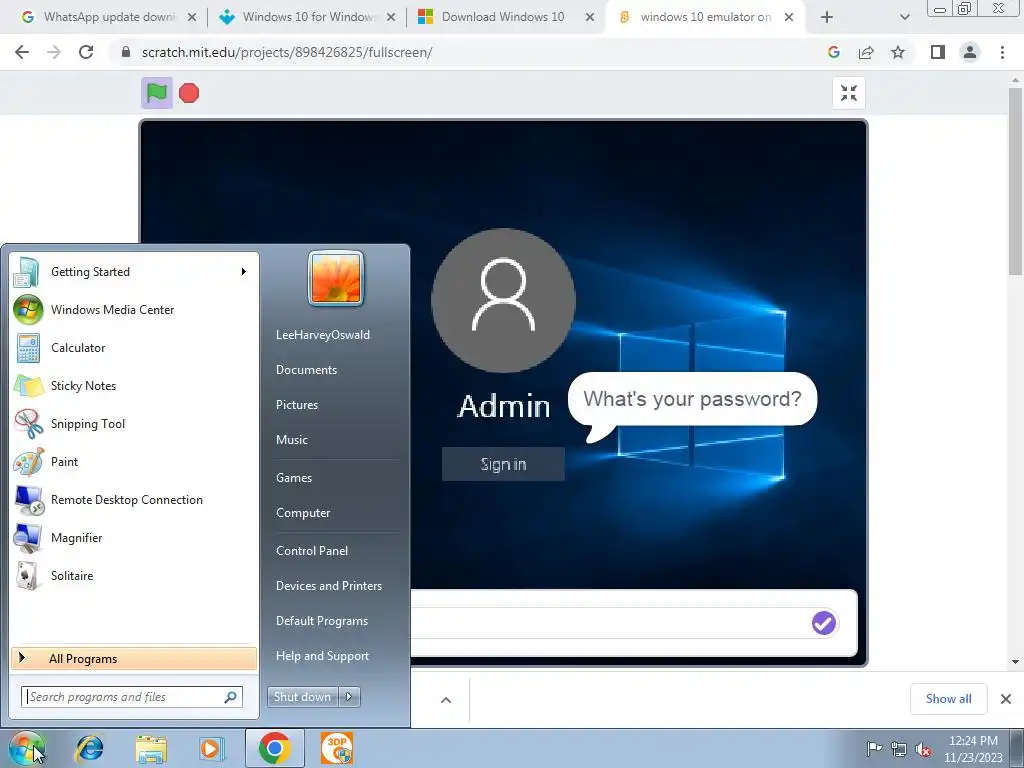Open Getting Started from Start menu

pyautogui.click(x=135, y=272)
